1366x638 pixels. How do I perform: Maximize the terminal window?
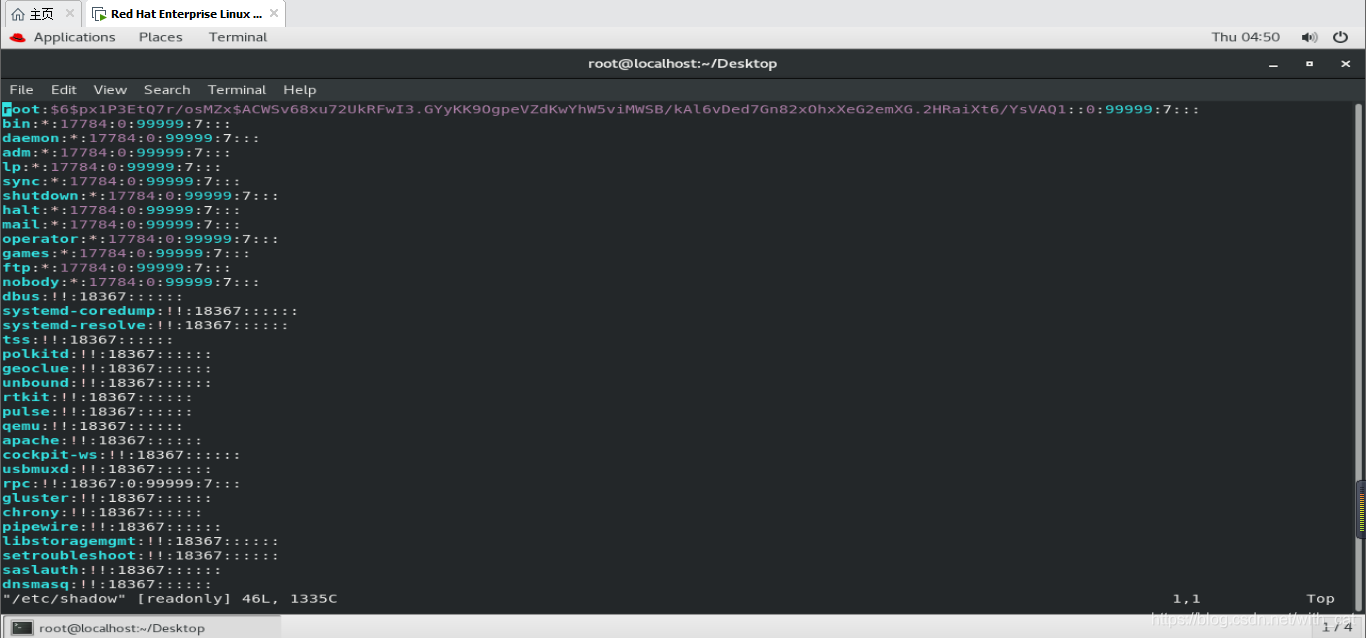[1309, 63]
